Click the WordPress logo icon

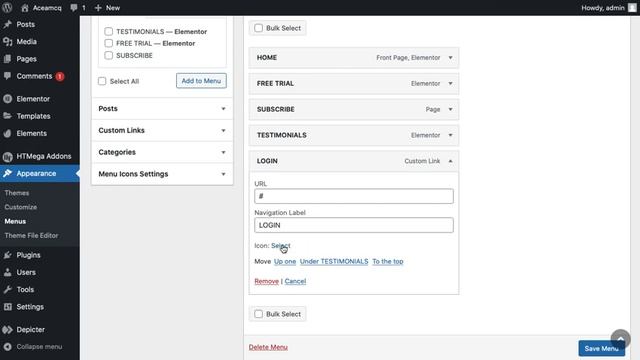7,7
